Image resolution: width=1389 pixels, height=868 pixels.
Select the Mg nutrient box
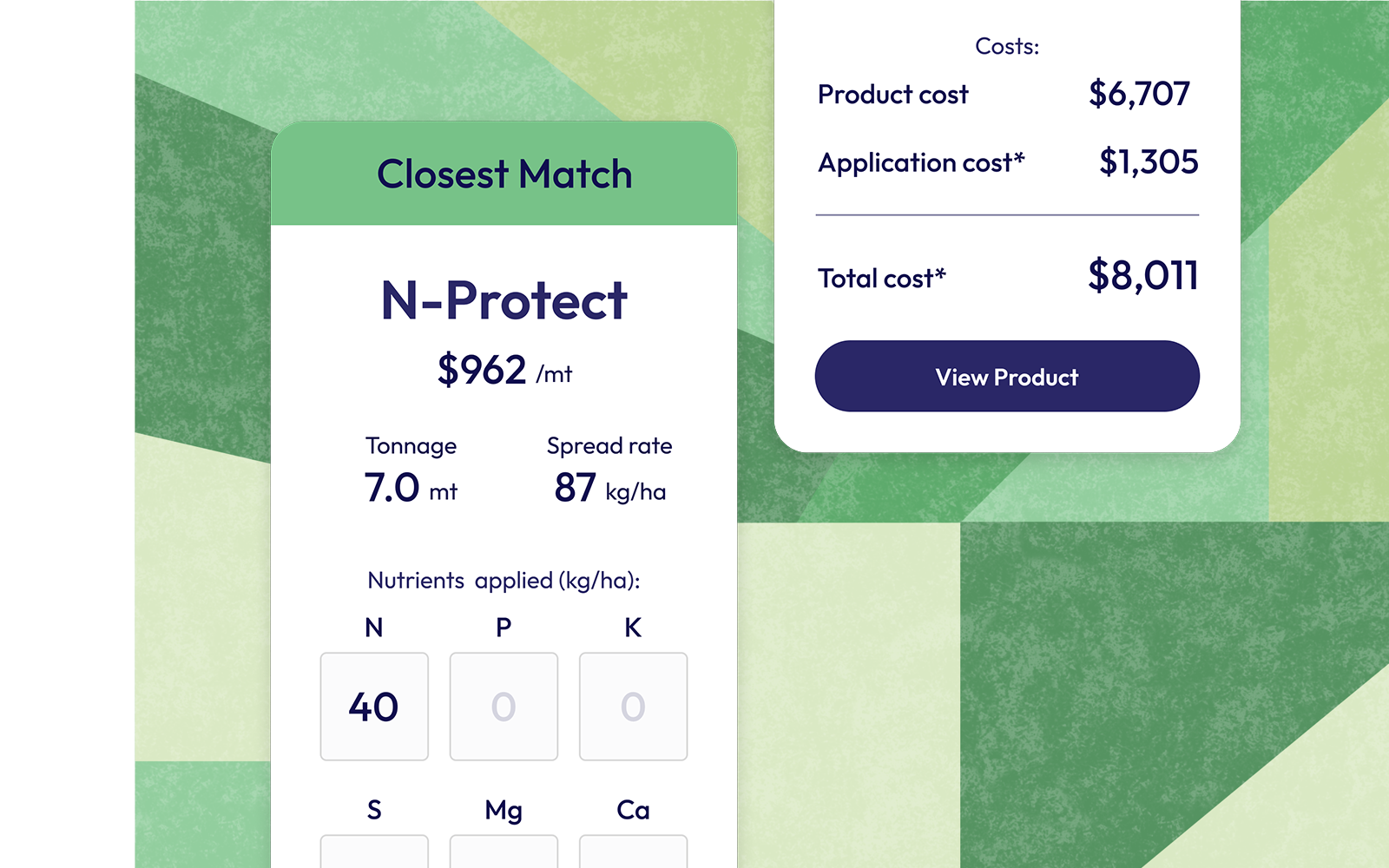pos(504,852)
